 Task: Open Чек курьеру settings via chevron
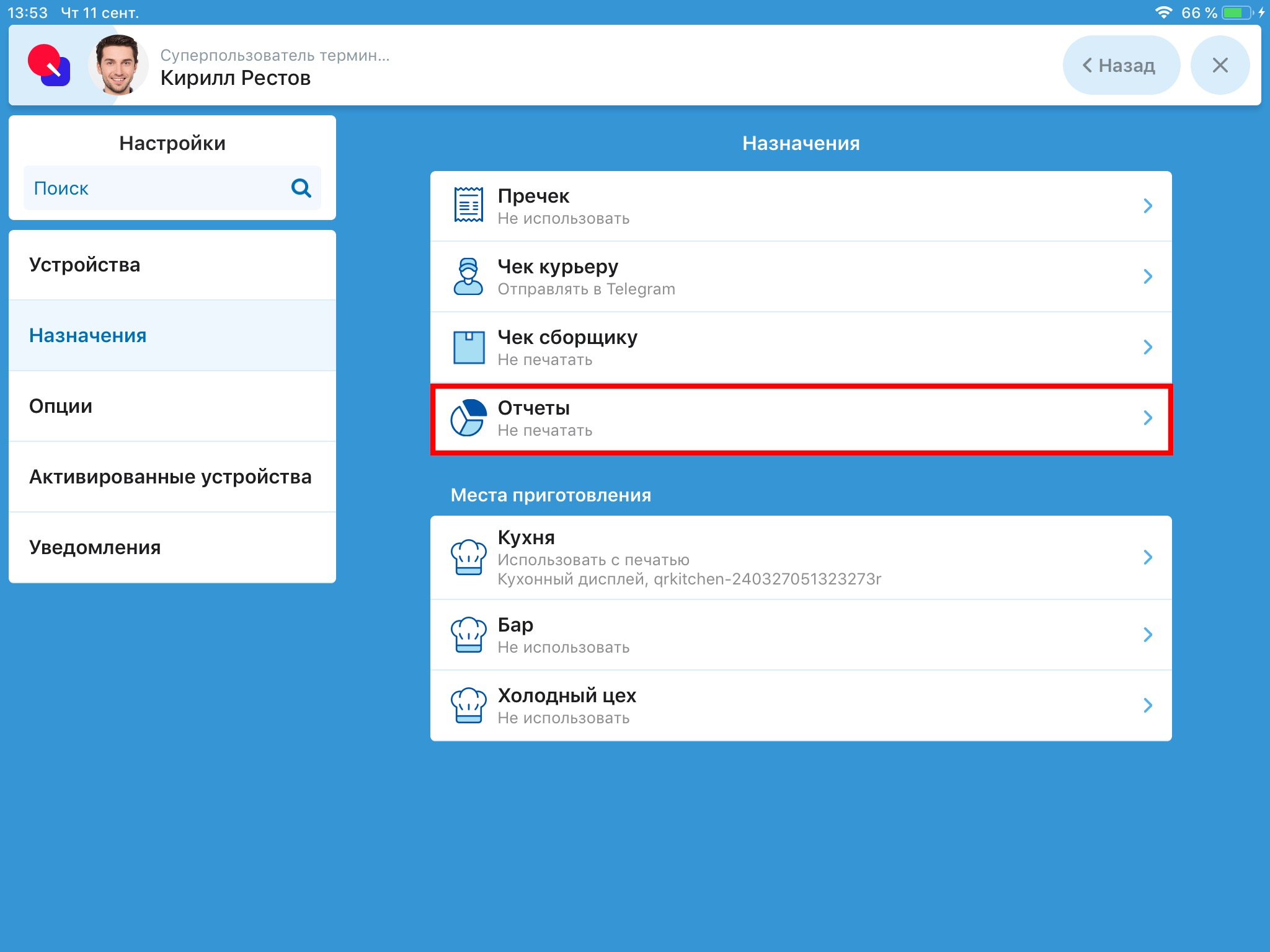tap(1147, 276)
